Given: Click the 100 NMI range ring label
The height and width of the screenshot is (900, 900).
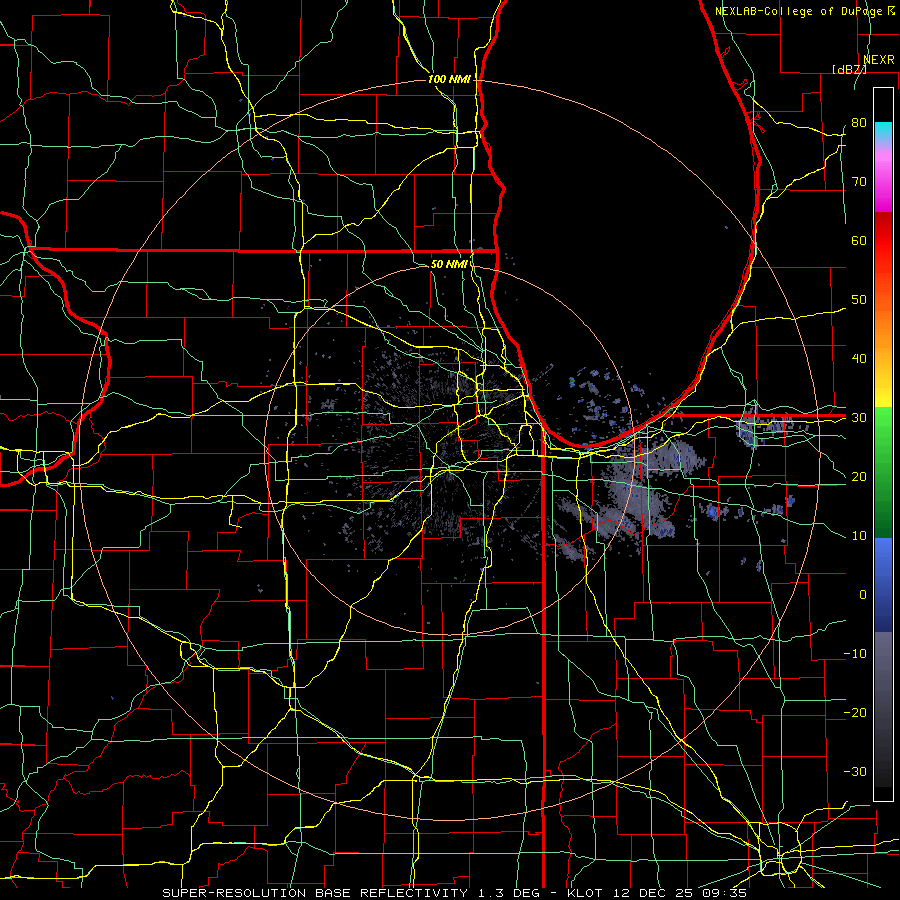Looking at the screenshot, I should (x=449, y=79).
